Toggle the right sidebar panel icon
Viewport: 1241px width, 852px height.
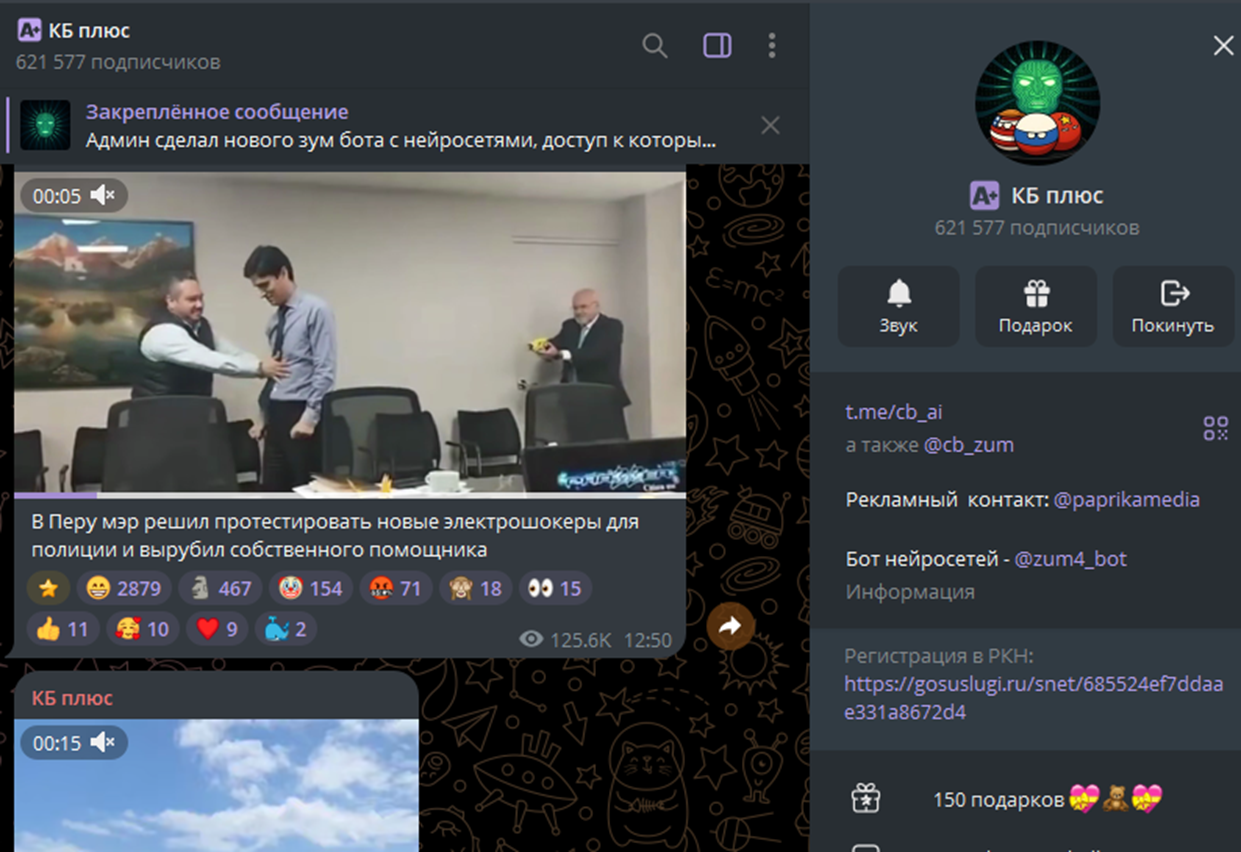point(717,46)
